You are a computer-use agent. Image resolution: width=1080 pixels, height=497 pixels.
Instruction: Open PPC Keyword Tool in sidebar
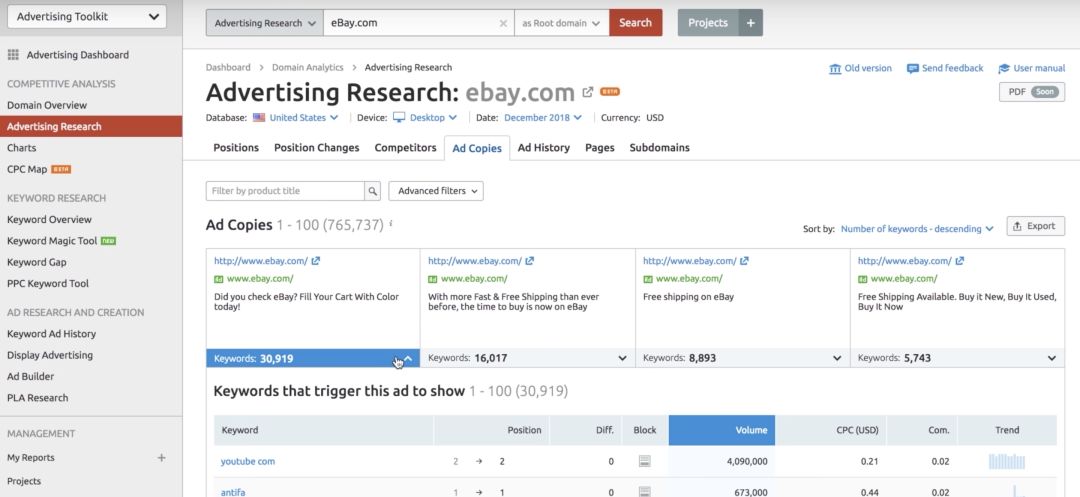point(48,284)
